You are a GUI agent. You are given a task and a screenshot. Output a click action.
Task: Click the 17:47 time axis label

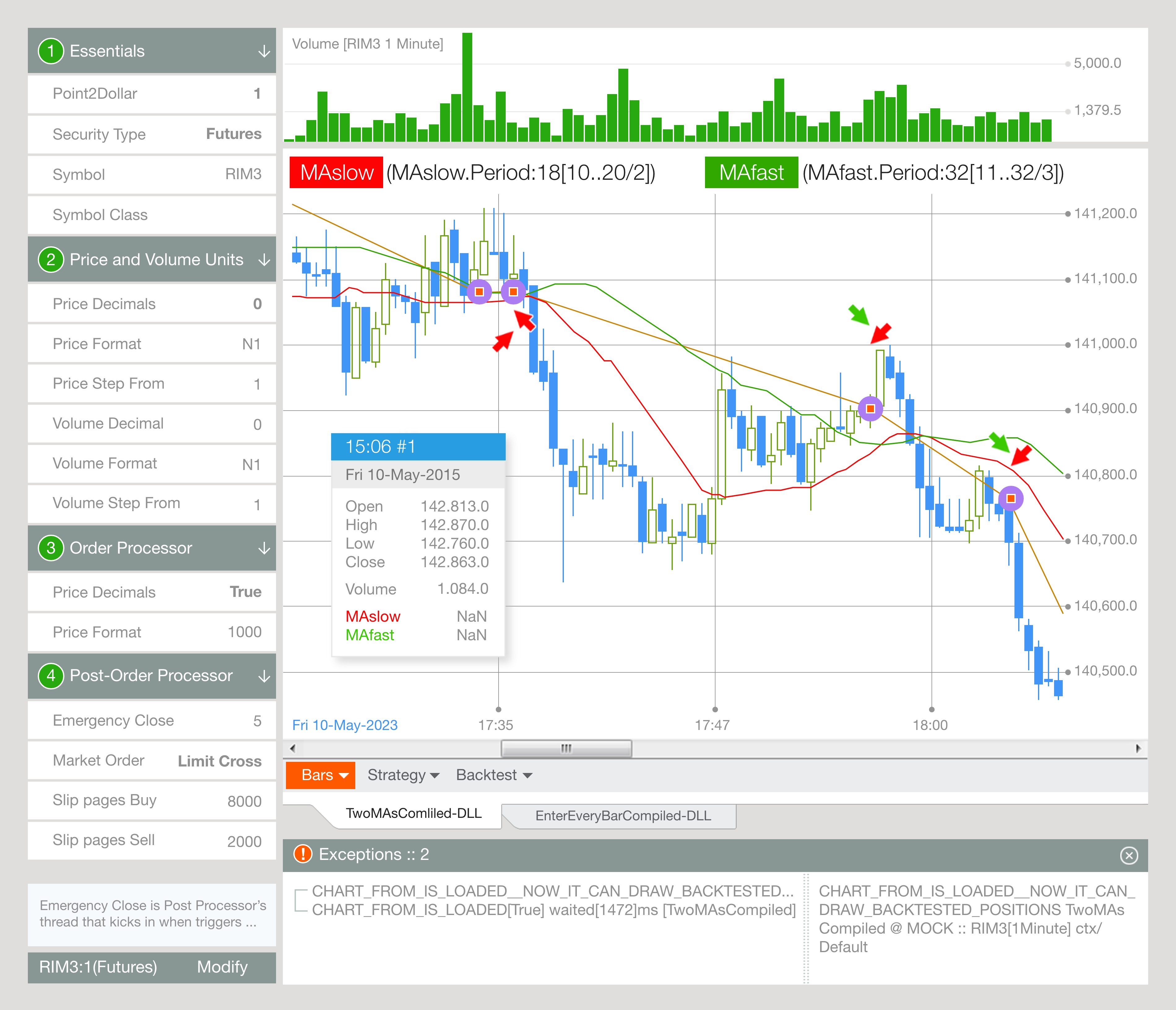tap(712, 725)
